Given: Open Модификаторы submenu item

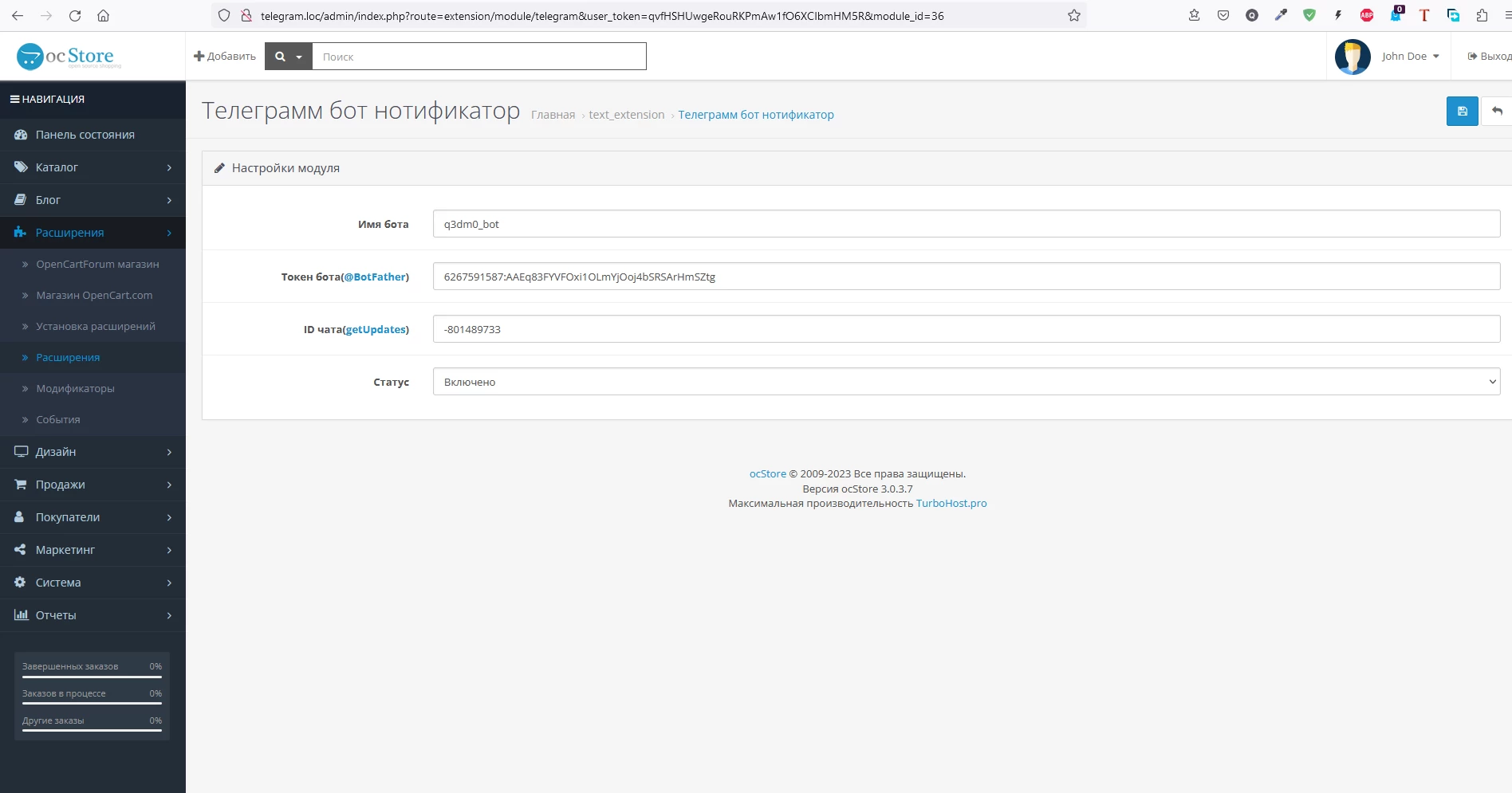Looking at the screenshot, I should 93,388.
